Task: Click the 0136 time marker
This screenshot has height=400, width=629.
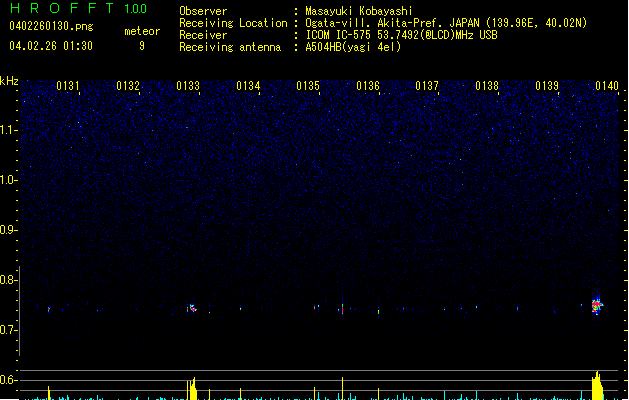Action: (x=368, y=86)
